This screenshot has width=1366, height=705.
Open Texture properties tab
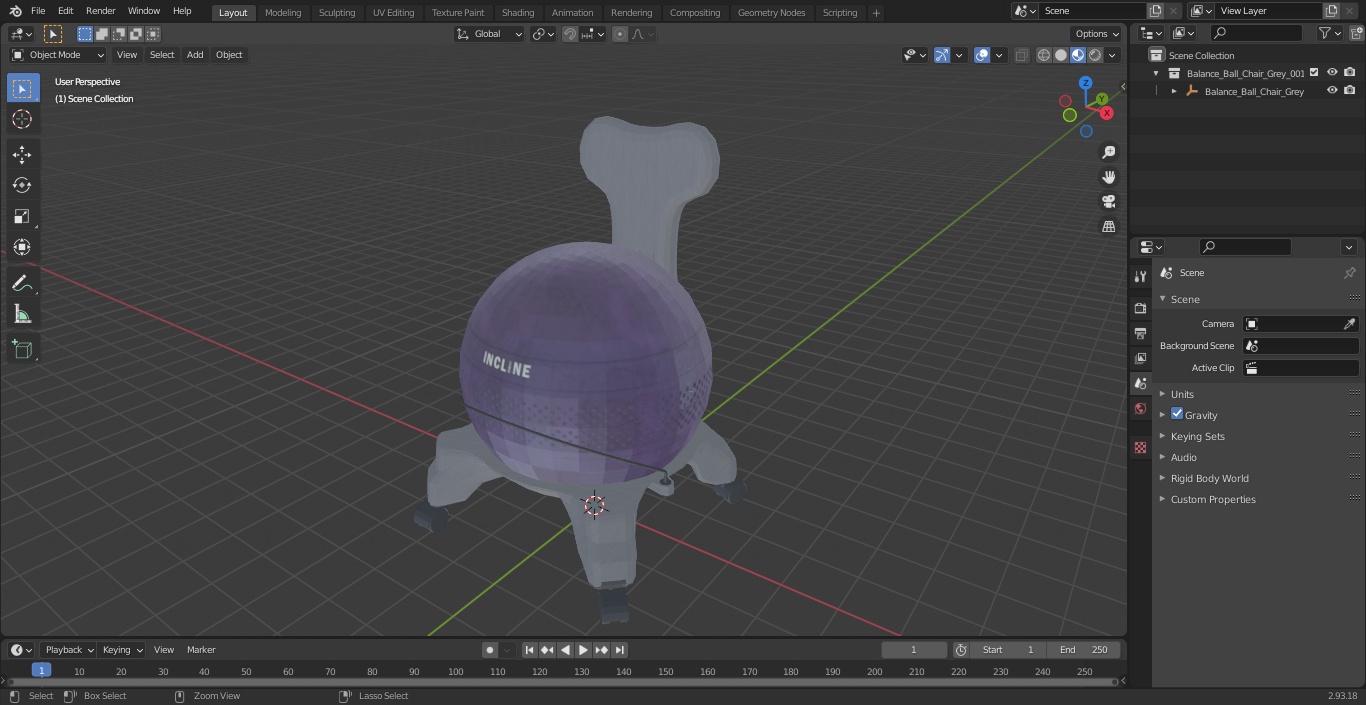click(1140, 447)
